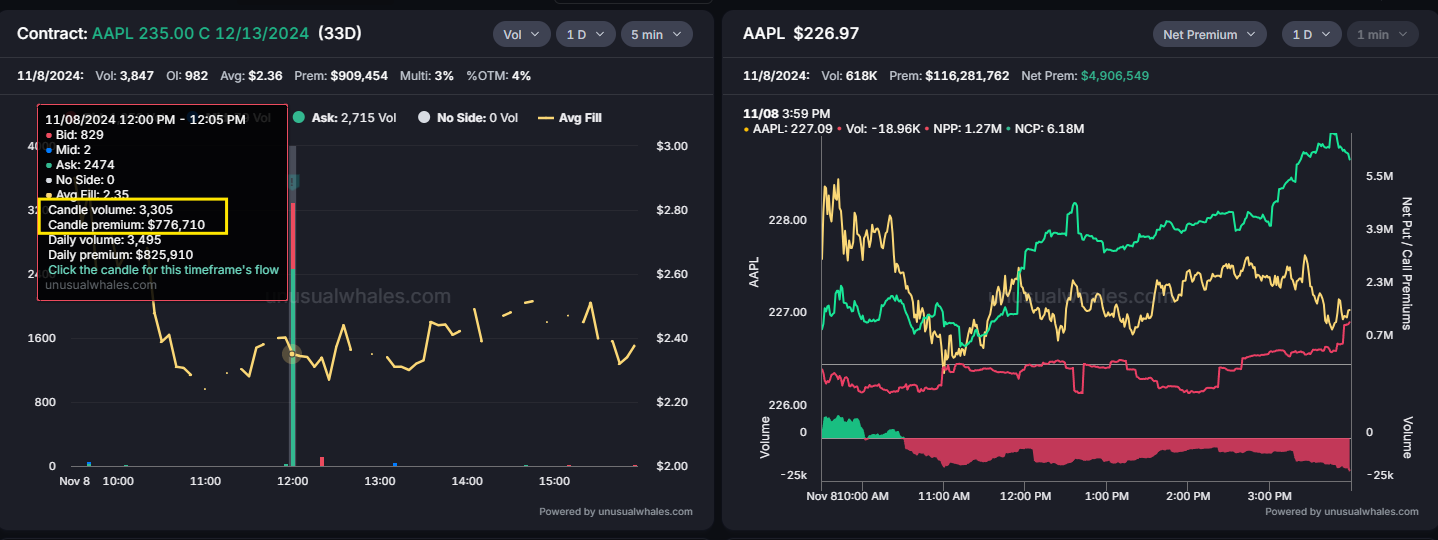1438x540 pixels.
Task: Click the 14:00 time axis label
Action: (x=467, y=481)
